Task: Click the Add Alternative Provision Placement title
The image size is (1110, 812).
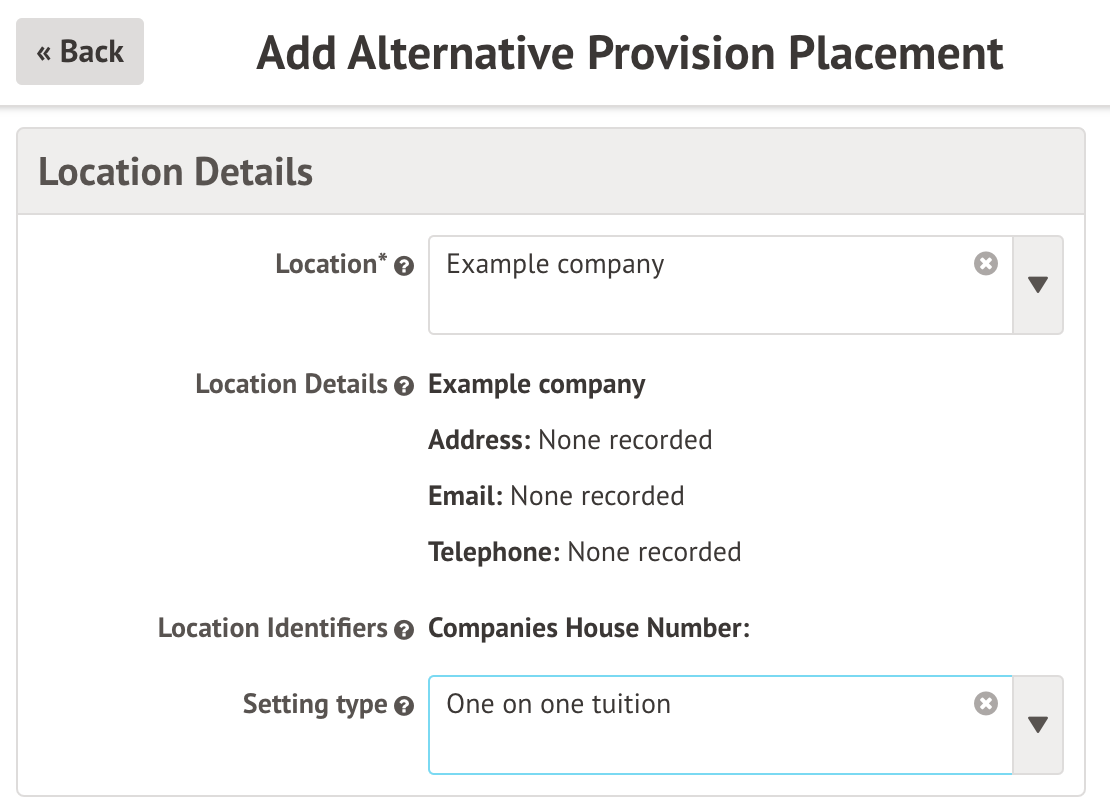Action: (x=630, y=53)
